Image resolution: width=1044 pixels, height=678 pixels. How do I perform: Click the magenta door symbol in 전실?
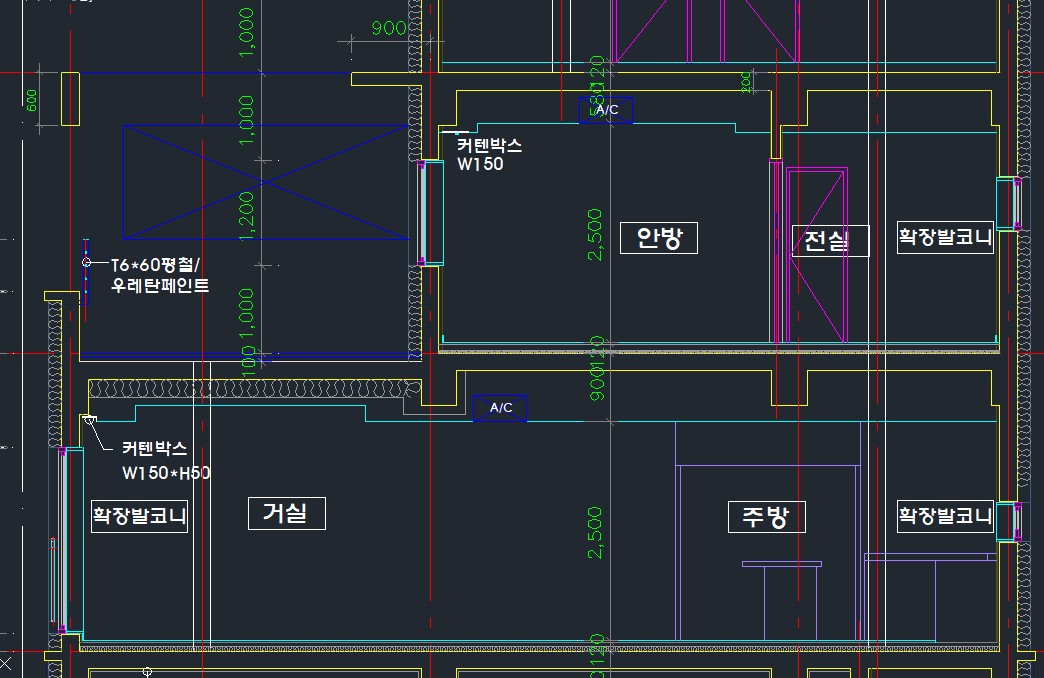[x=817, y=256]
